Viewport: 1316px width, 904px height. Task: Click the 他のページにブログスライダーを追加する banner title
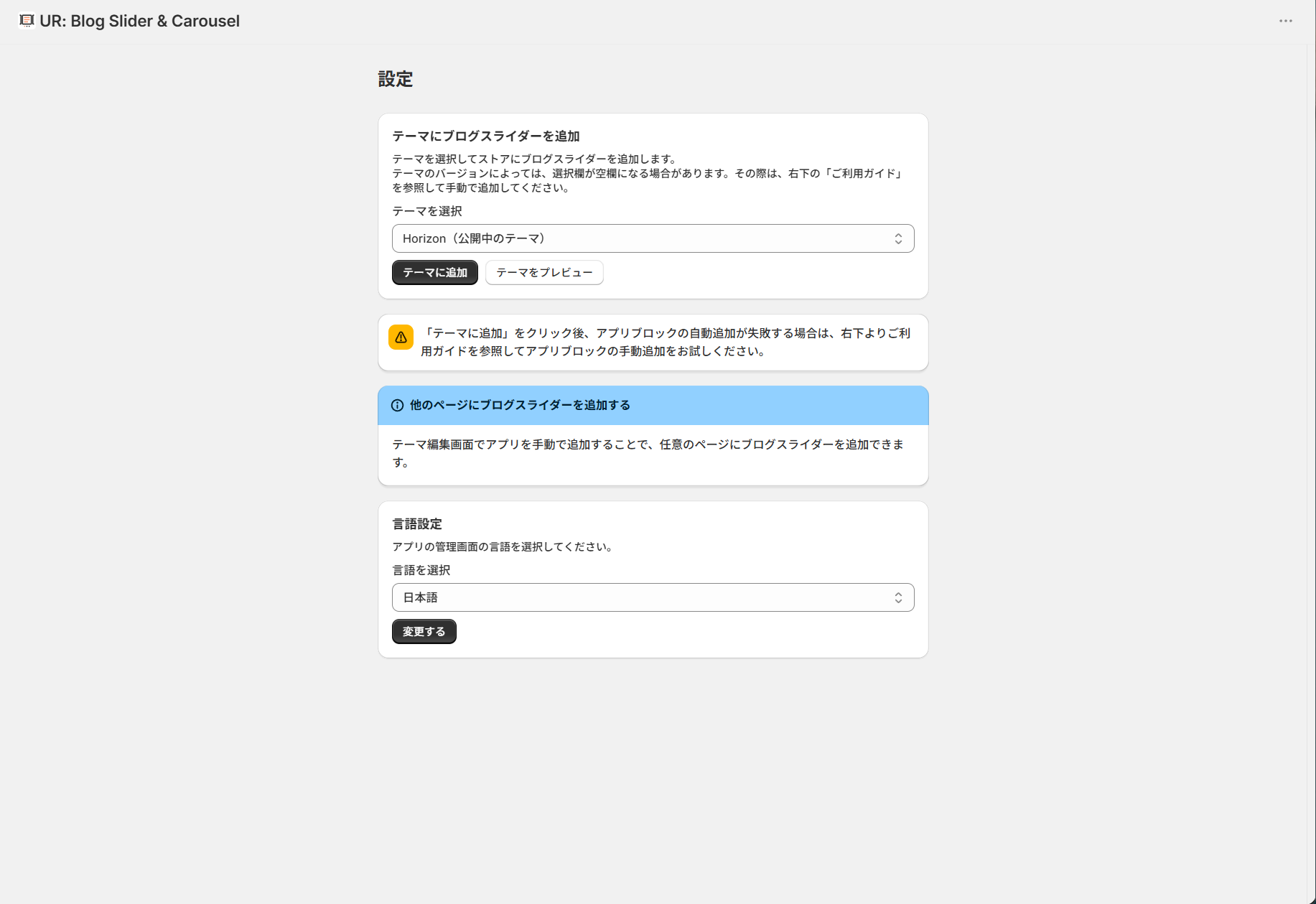[520, 406]
